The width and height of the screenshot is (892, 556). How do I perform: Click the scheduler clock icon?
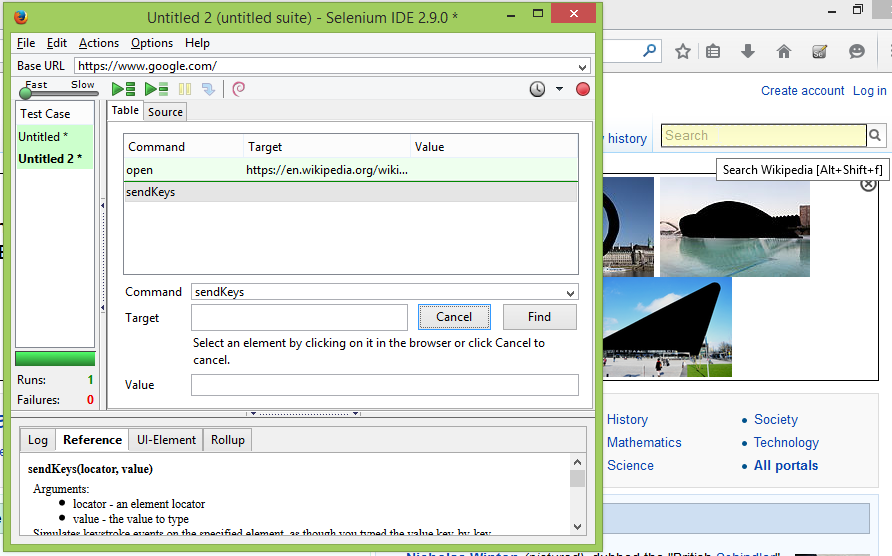click(537, 89)
